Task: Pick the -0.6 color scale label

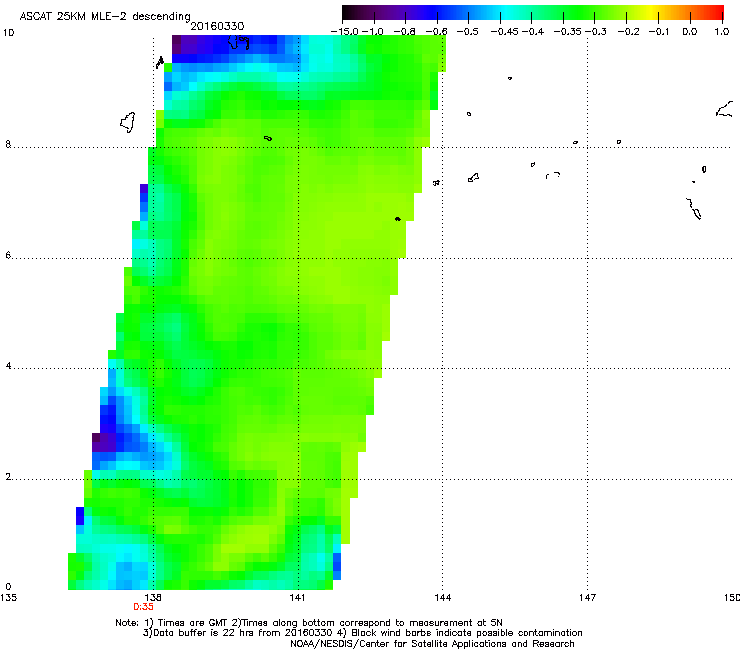Action: click(x=436, y=32)
